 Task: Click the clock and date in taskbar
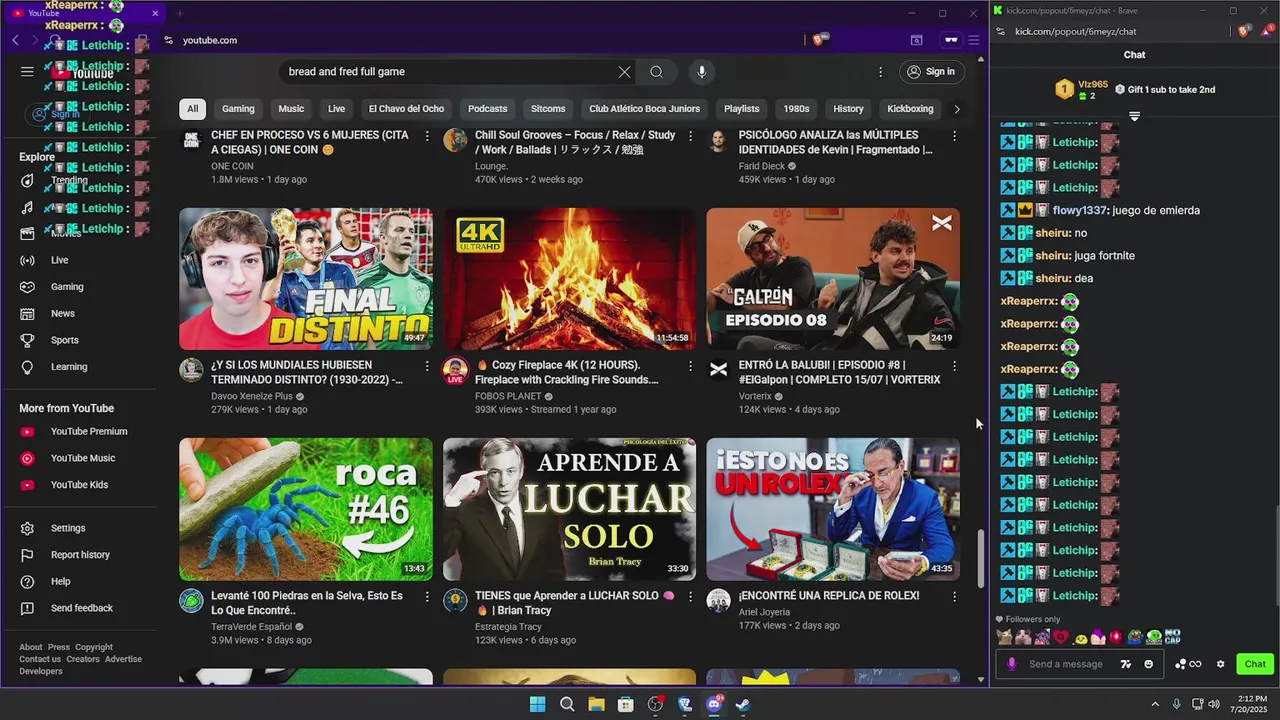click(x=1252, y=704)
